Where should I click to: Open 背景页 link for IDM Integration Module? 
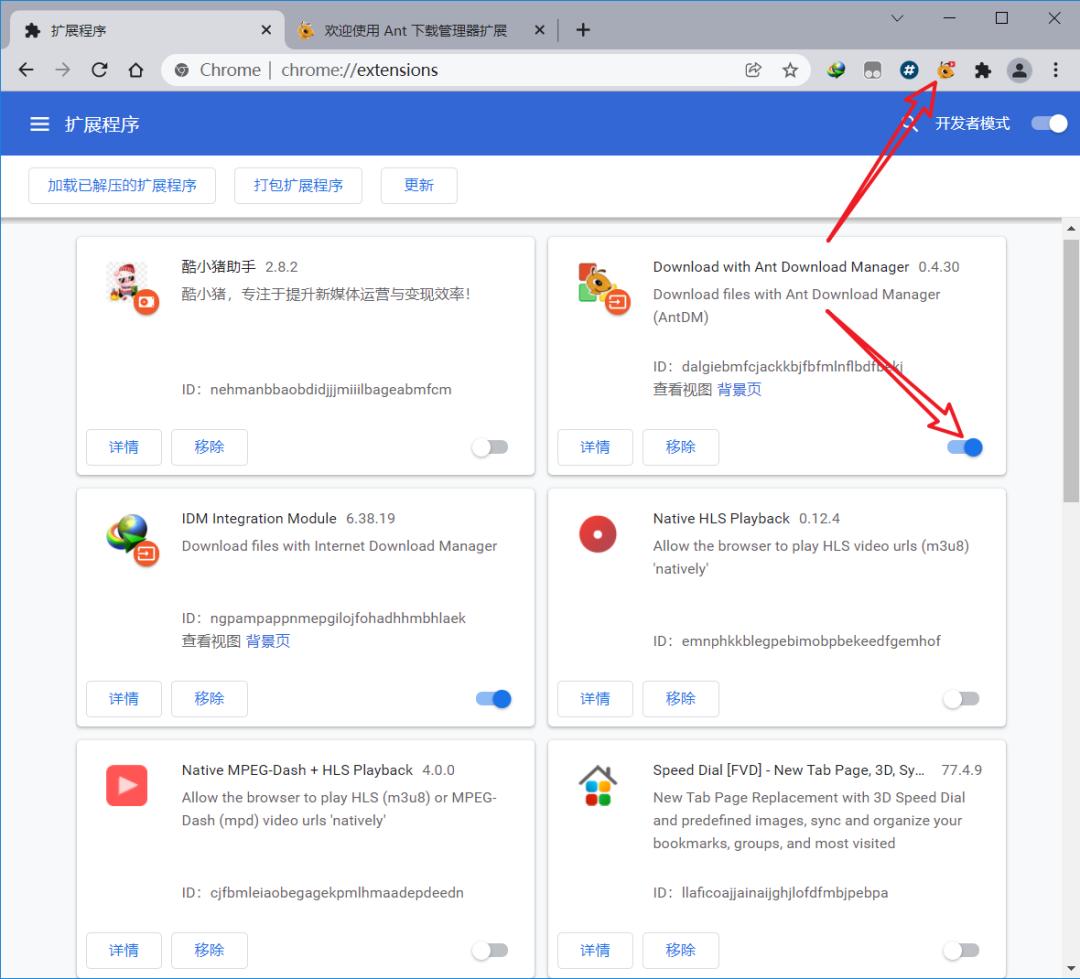tap(268, 641)
